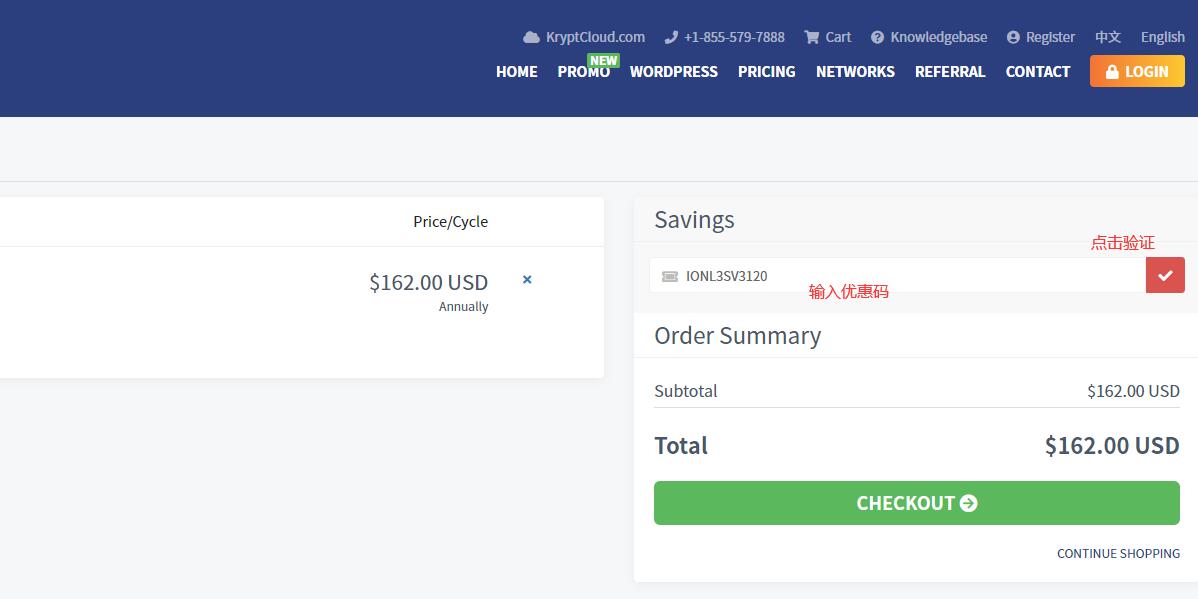This screenshot has height=599, width=1198.
Task: Open the NETWORKS page from navigation
Action: tap(855, 72)
